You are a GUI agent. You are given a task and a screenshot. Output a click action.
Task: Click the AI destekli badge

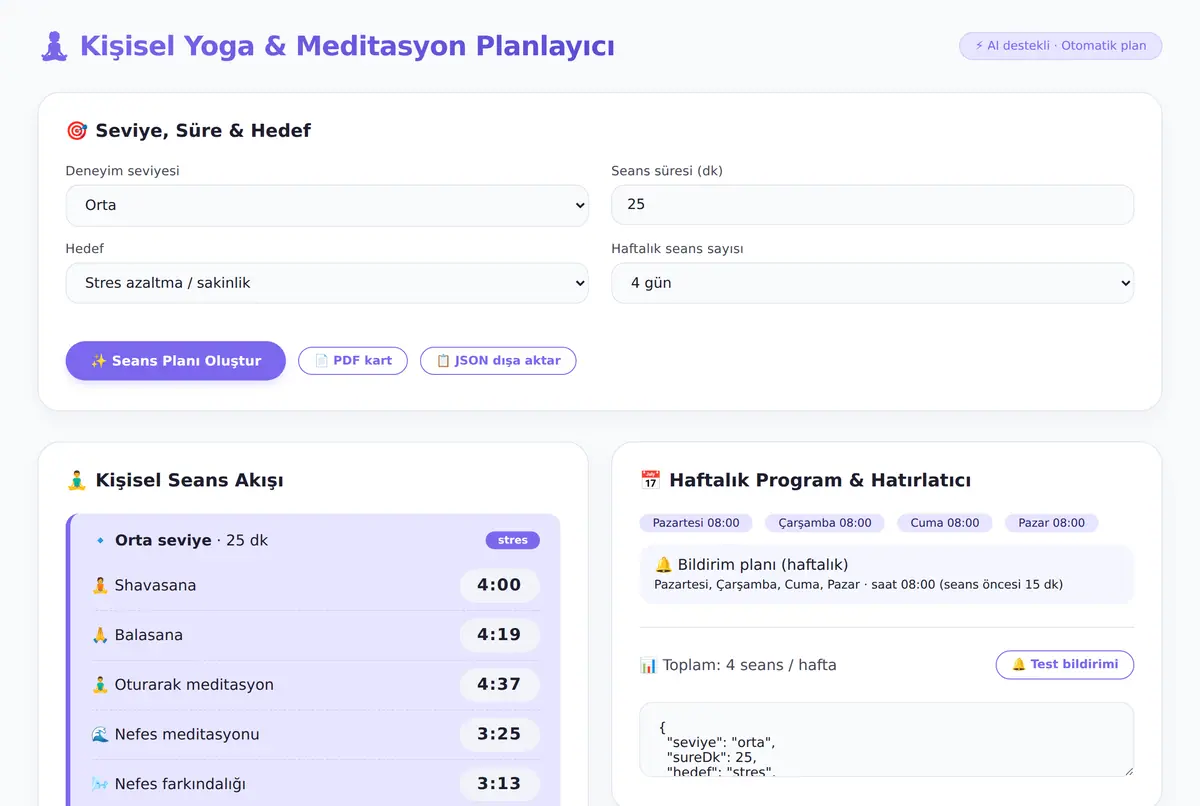point(1060,46)
